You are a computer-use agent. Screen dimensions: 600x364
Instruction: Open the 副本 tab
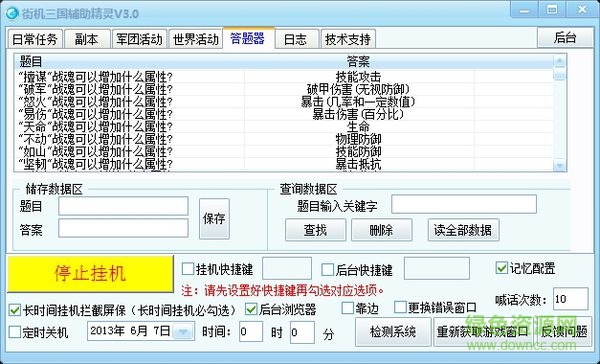pos(87,39)
